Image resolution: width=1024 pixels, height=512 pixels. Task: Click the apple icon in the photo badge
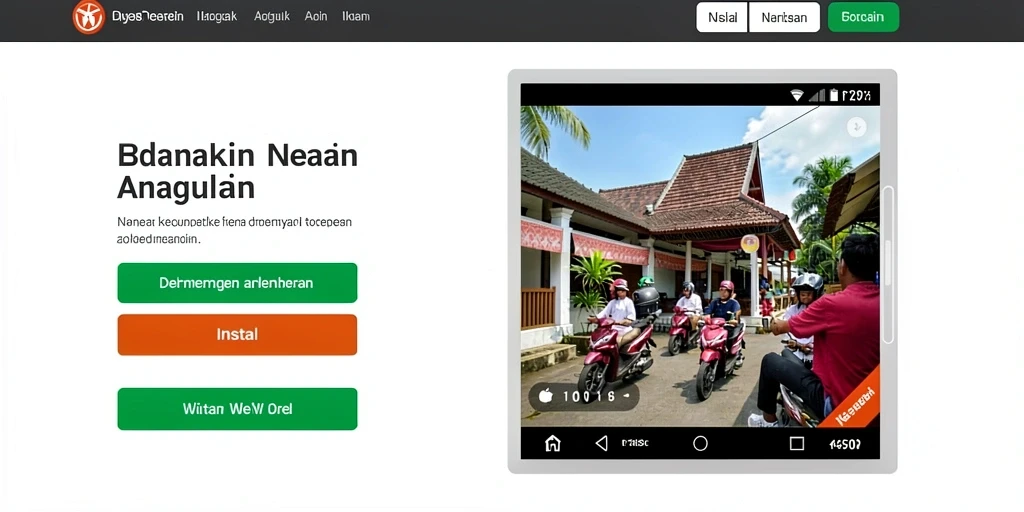[545, 396]
